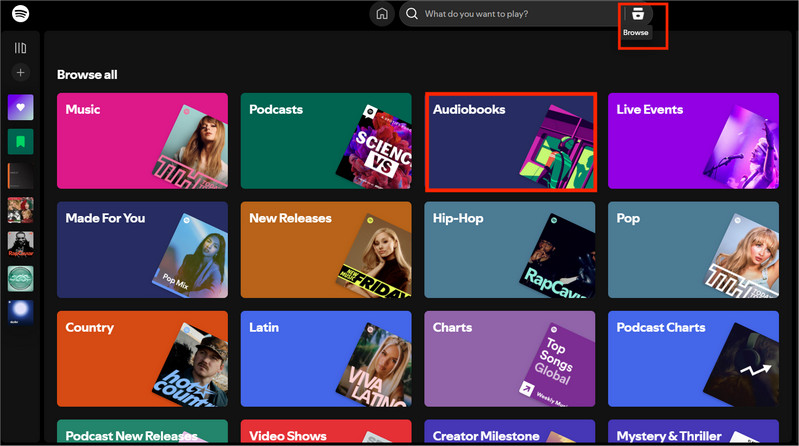This screenshot has width=799, height=446.
Task: Open the glowing orb playlist in sidebar
Action: point(20,312)
